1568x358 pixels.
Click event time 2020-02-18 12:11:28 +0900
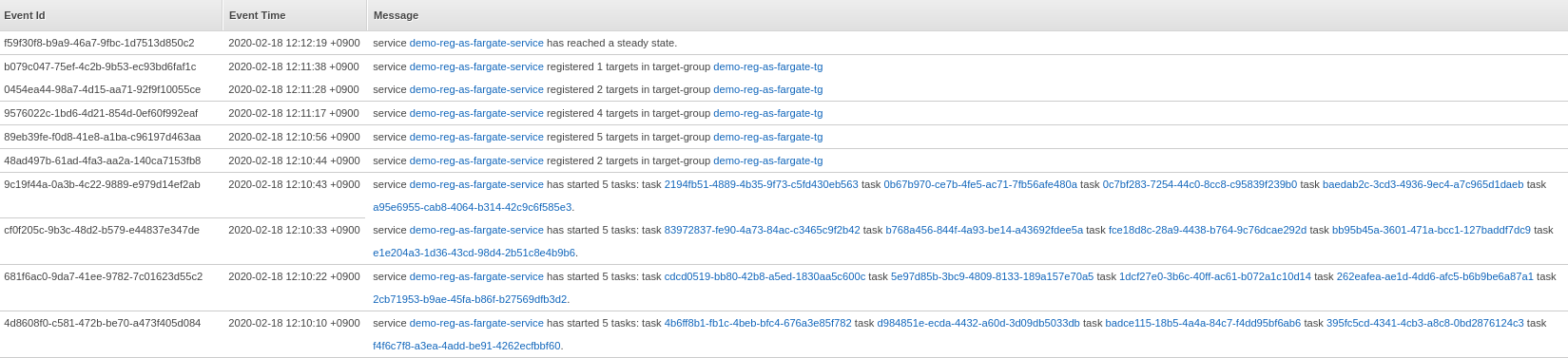pos(294,89)
